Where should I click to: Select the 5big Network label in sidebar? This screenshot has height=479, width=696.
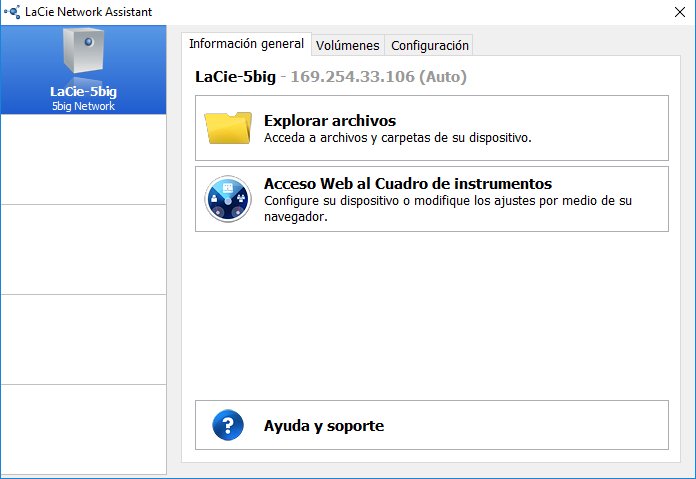point(83,106)
